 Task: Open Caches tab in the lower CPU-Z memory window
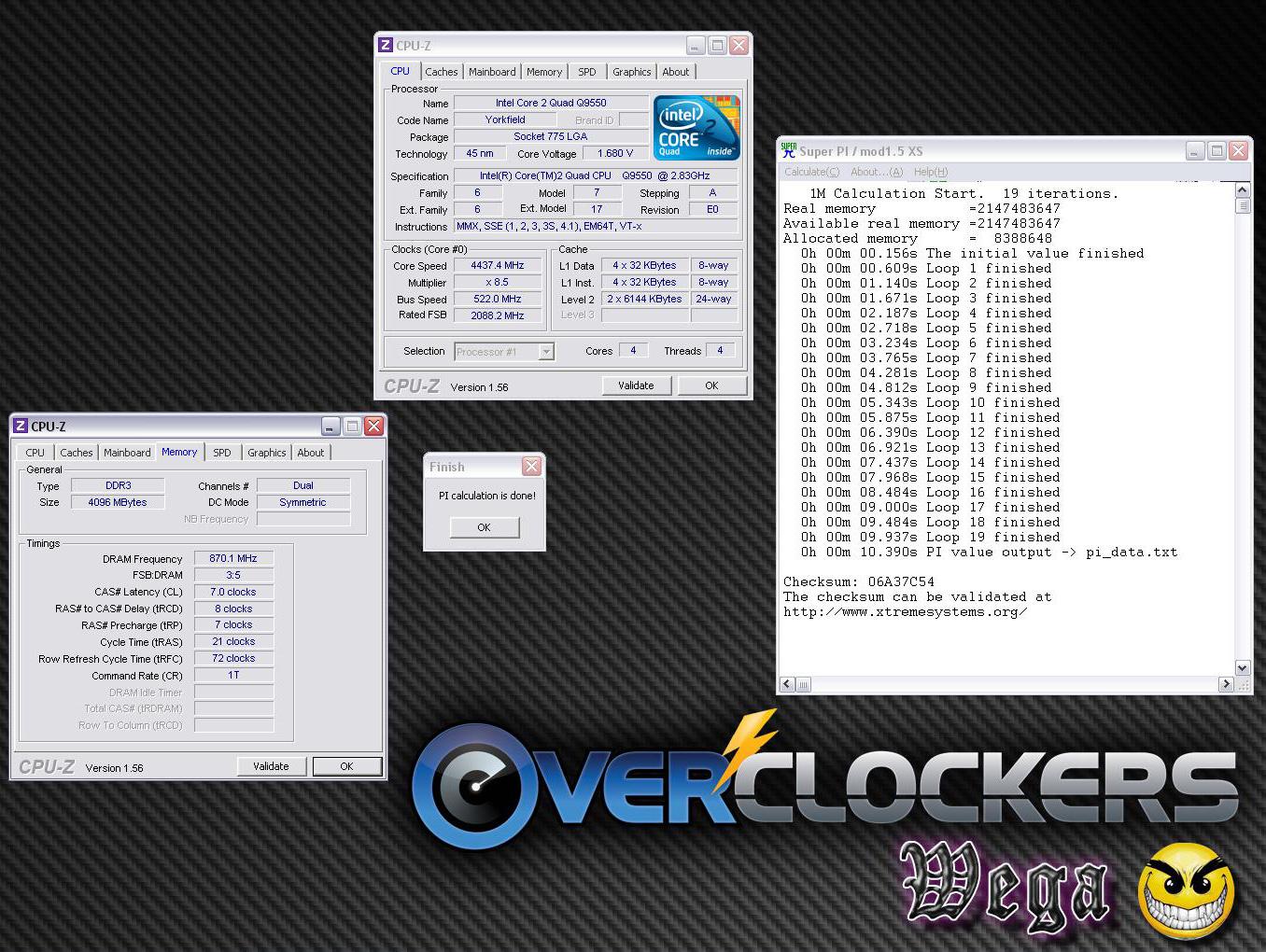[x=77, y=453]
